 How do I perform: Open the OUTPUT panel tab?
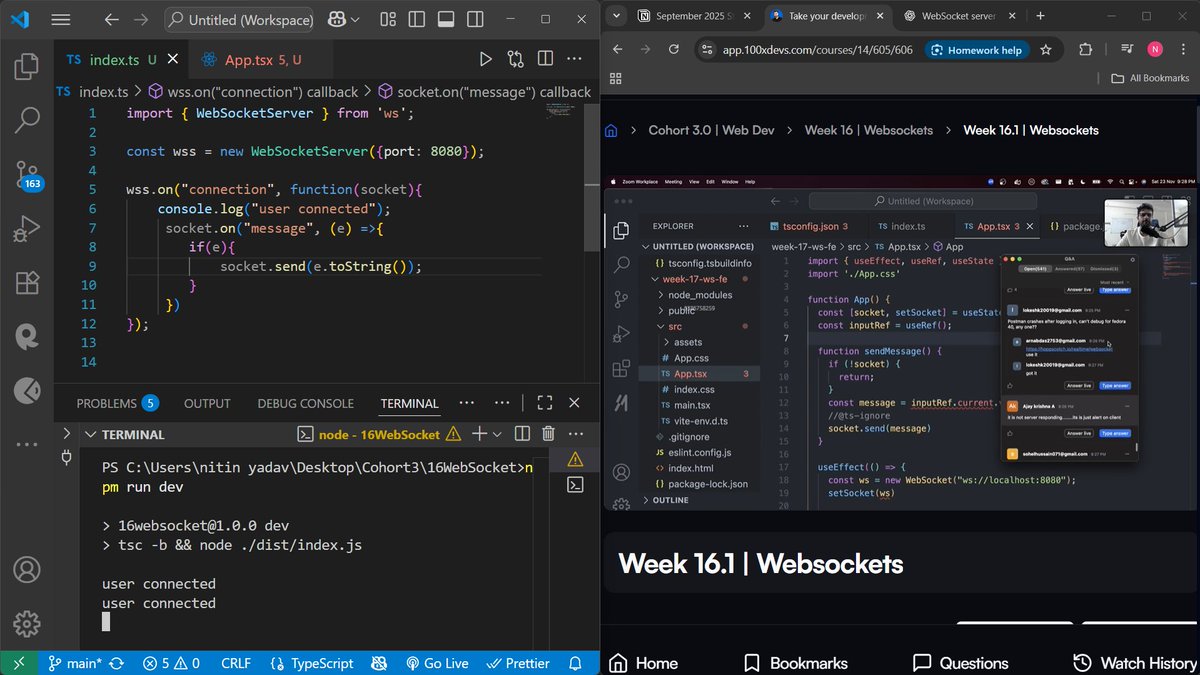pyautogui.click(x=207, y=403)
